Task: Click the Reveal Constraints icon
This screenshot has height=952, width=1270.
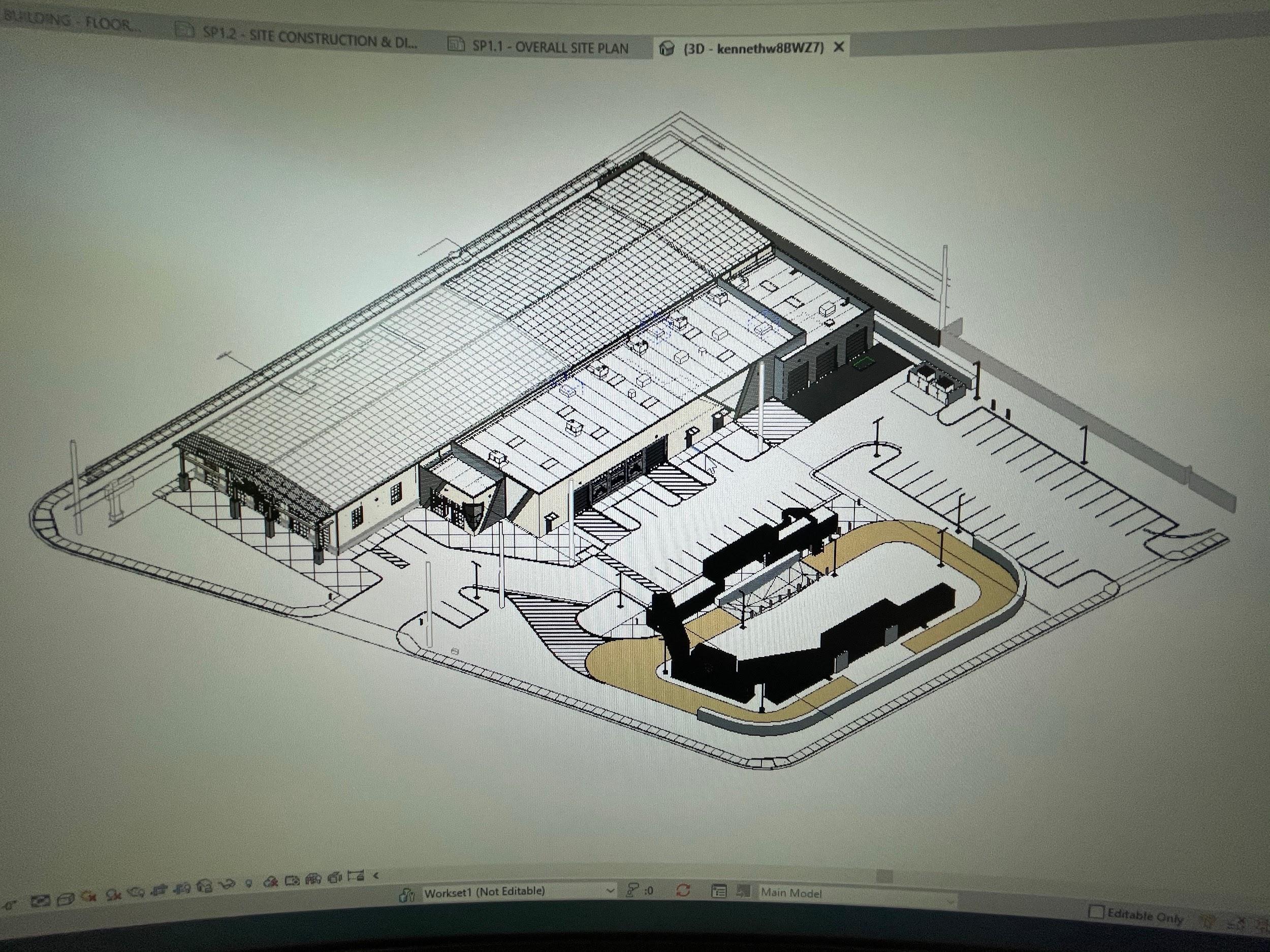Action: tap(356, 876)
